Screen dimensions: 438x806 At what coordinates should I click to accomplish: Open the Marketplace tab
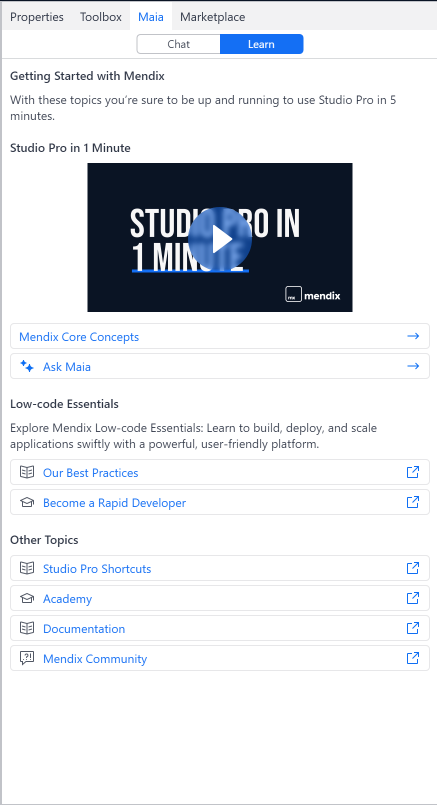point(212,17)
